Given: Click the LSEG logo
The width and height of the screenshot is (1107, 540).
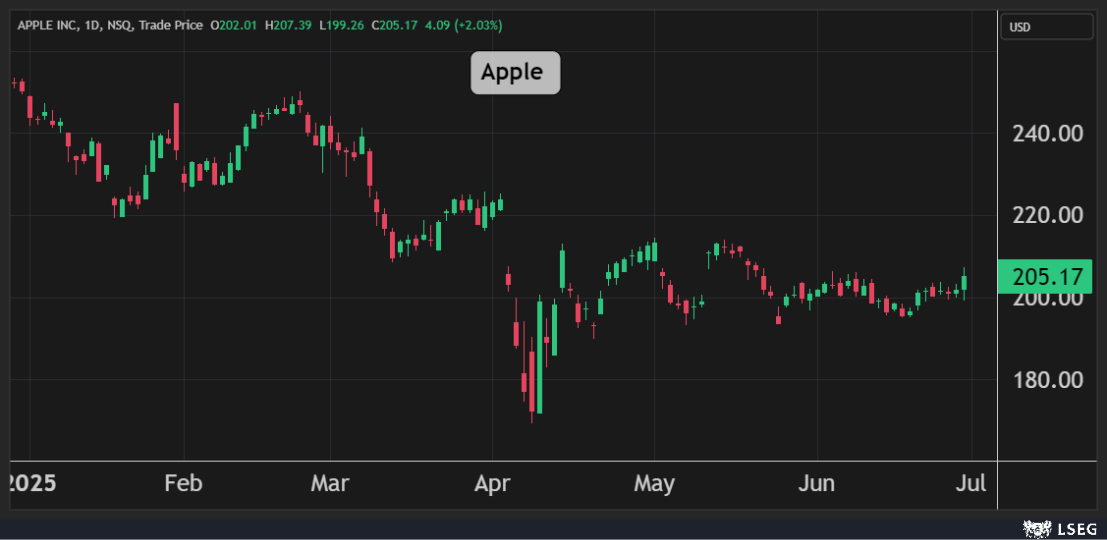Looking at the screenshot, I should pyautogui.click(x=1059, y=528).
